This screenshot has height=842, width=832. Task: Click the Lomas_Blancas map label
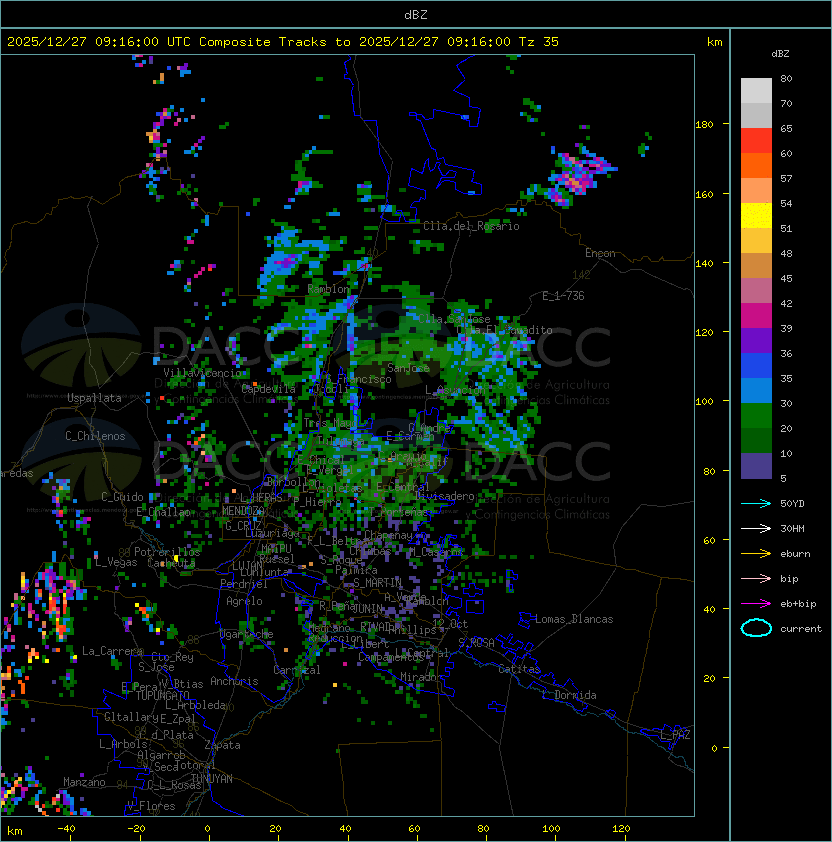[574, 619]
